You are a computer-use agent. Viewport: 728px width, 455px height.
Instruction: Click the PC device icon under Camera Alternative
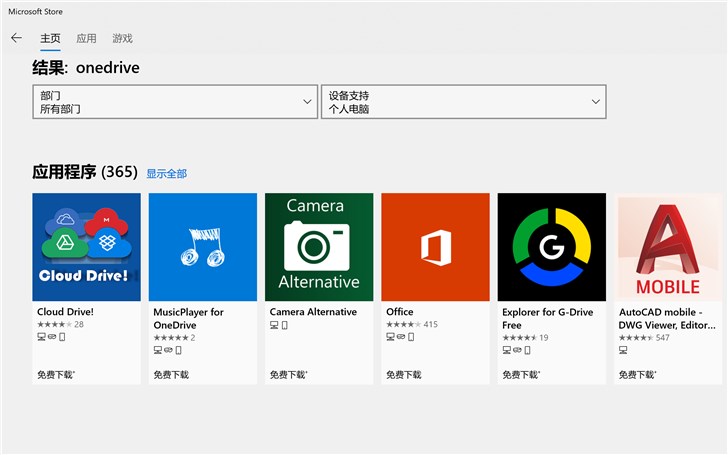click(274, 325)
